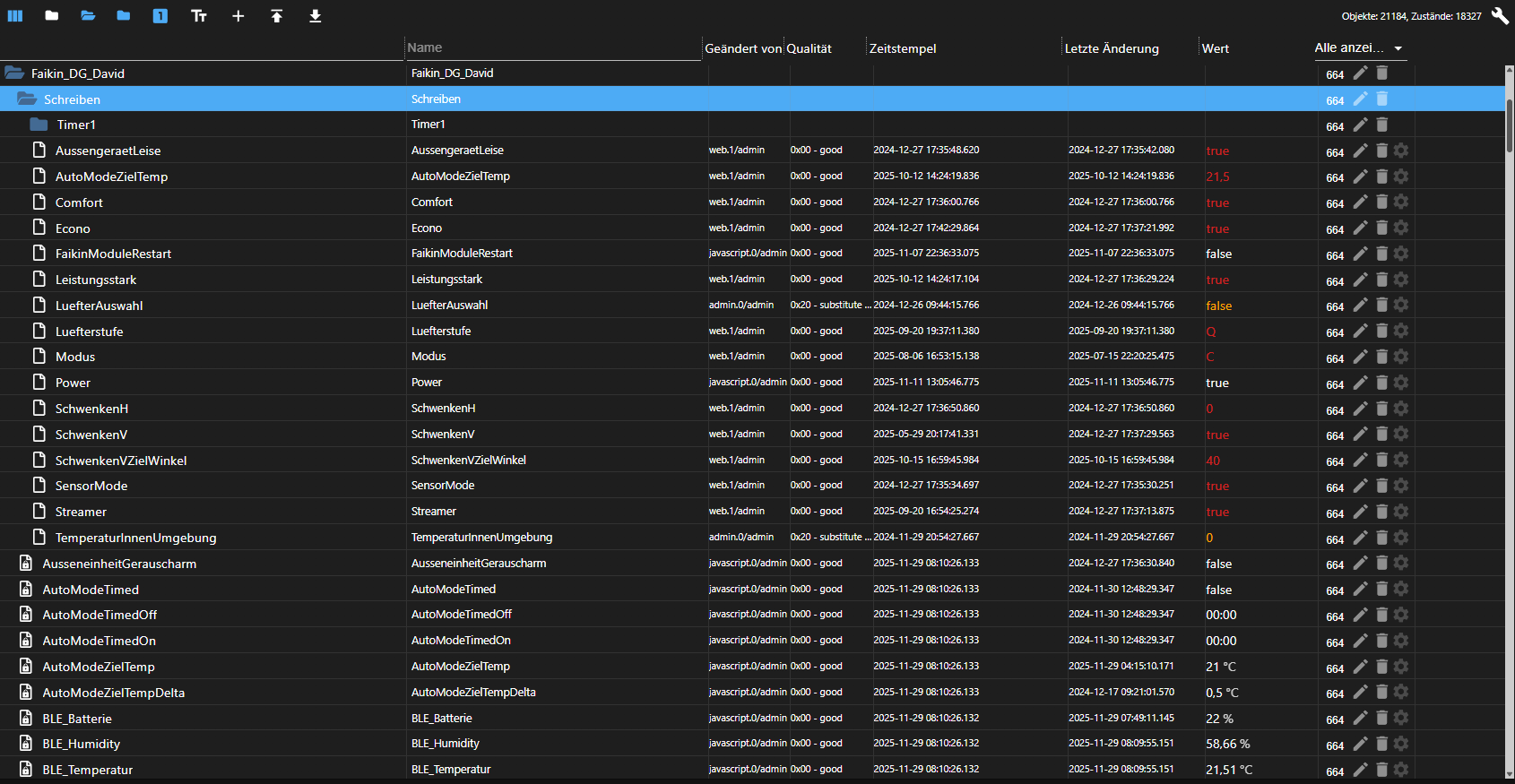Click the plus icon to add an object
Image resolution: width=1515 pixels, height=784 pixels.
coord(238,16)
